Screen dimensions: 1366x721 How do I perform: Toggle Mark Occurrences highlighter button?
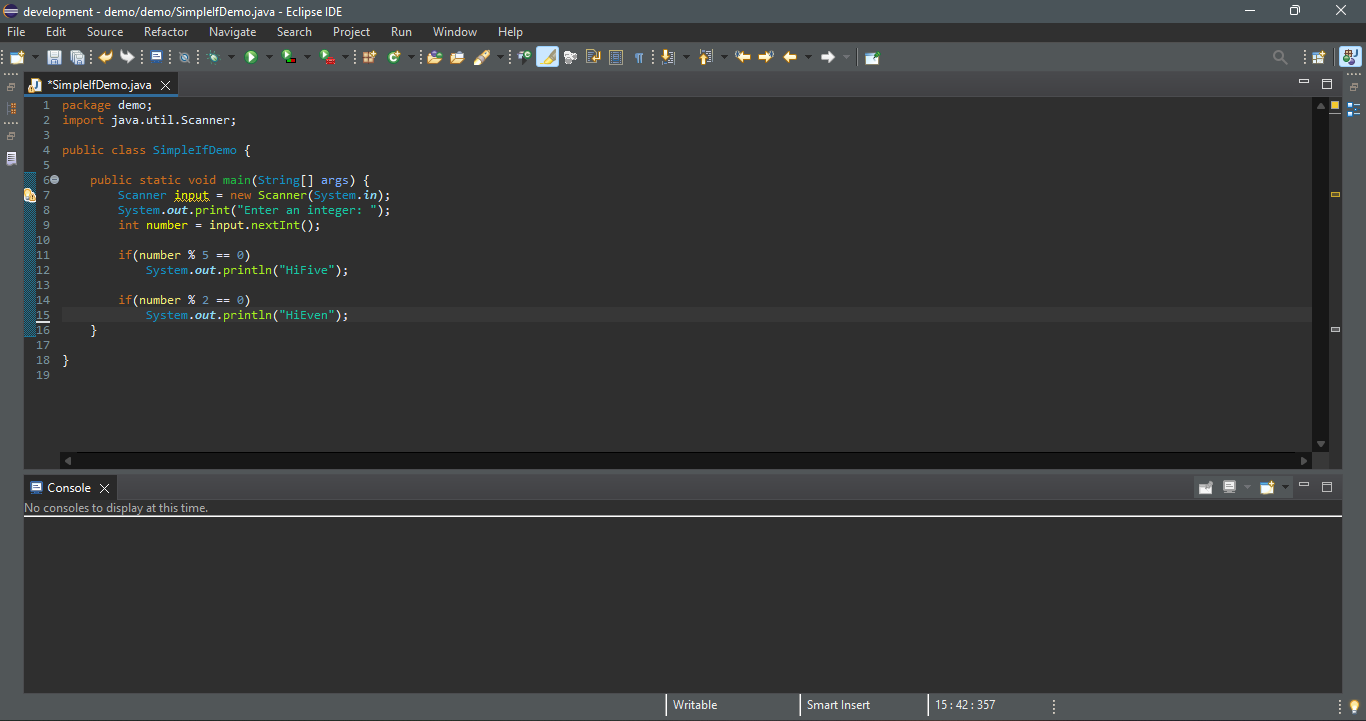coord(548,57)
